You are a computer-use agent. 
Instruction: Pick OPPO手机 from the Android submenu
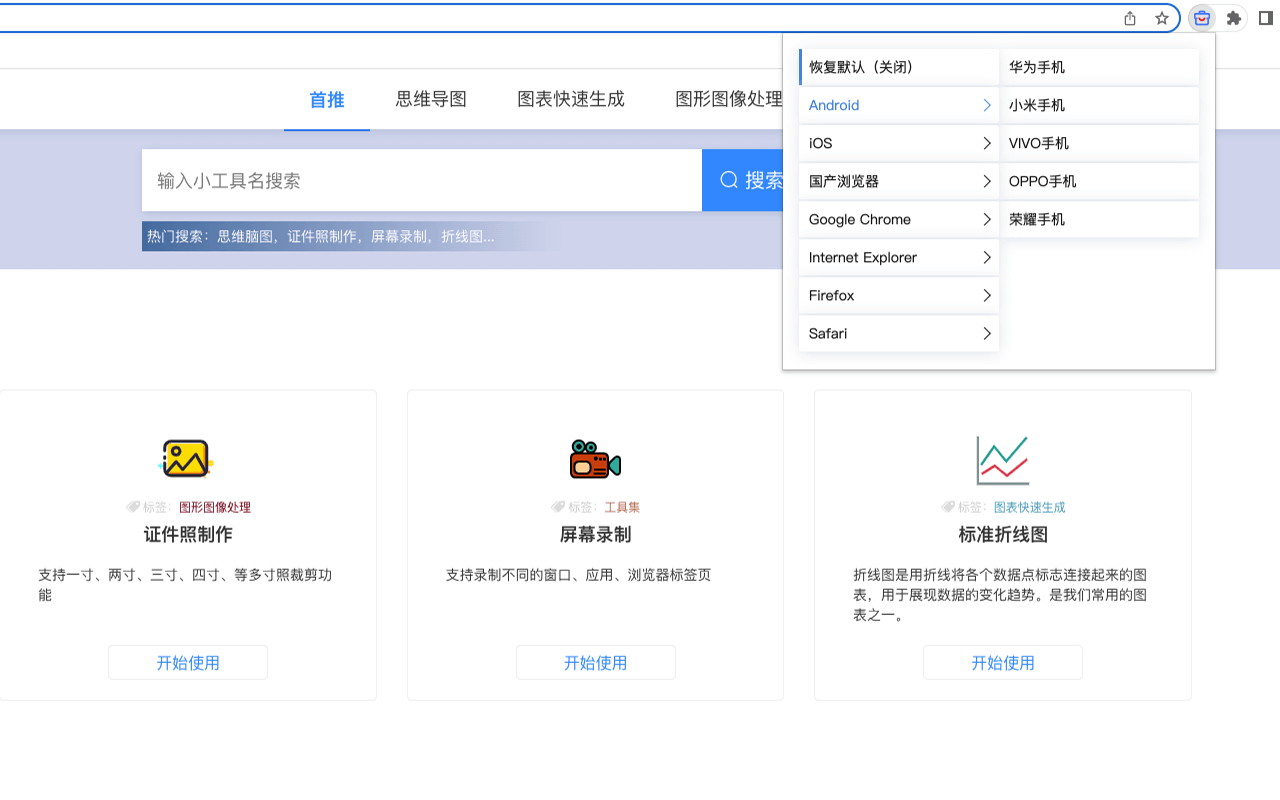(x=1099, y=181)
